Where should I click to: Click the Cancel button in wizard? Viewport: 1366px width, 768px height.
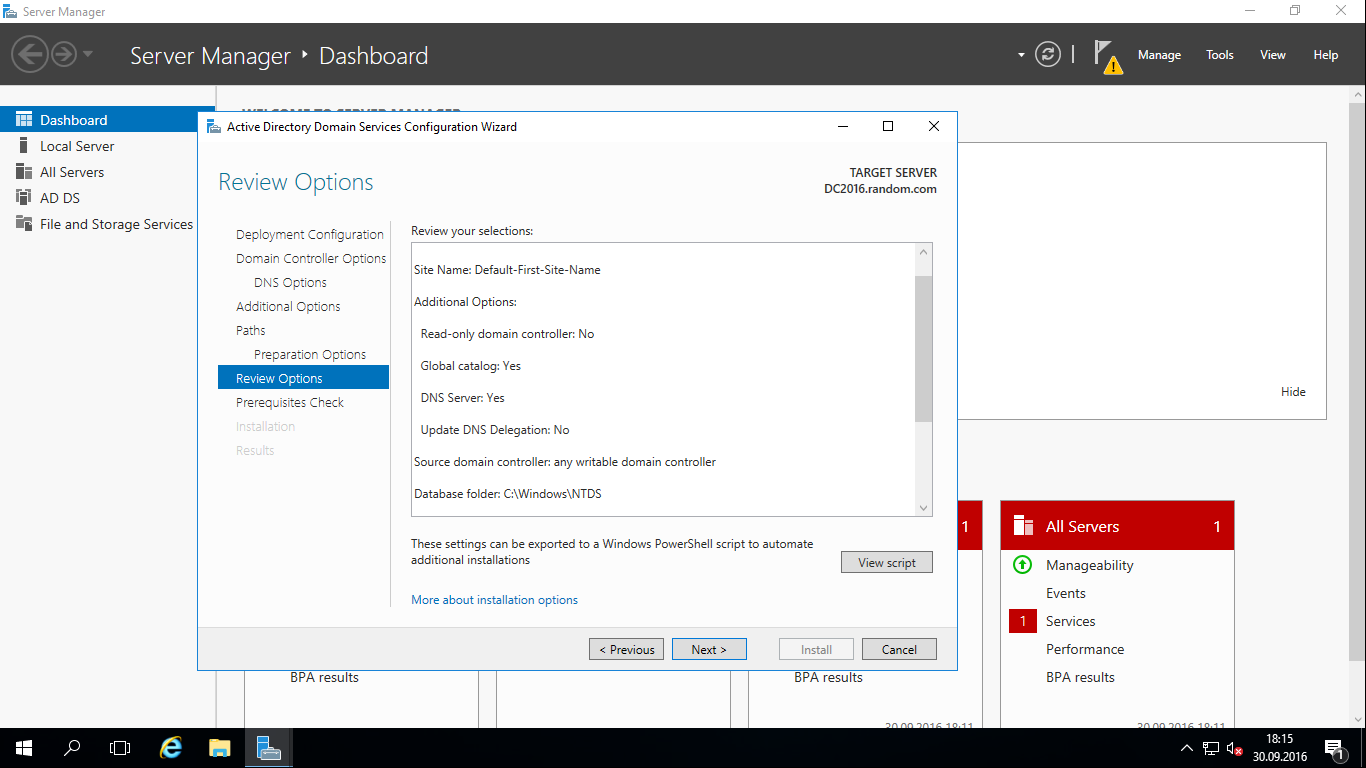click(x=899, y=649)
